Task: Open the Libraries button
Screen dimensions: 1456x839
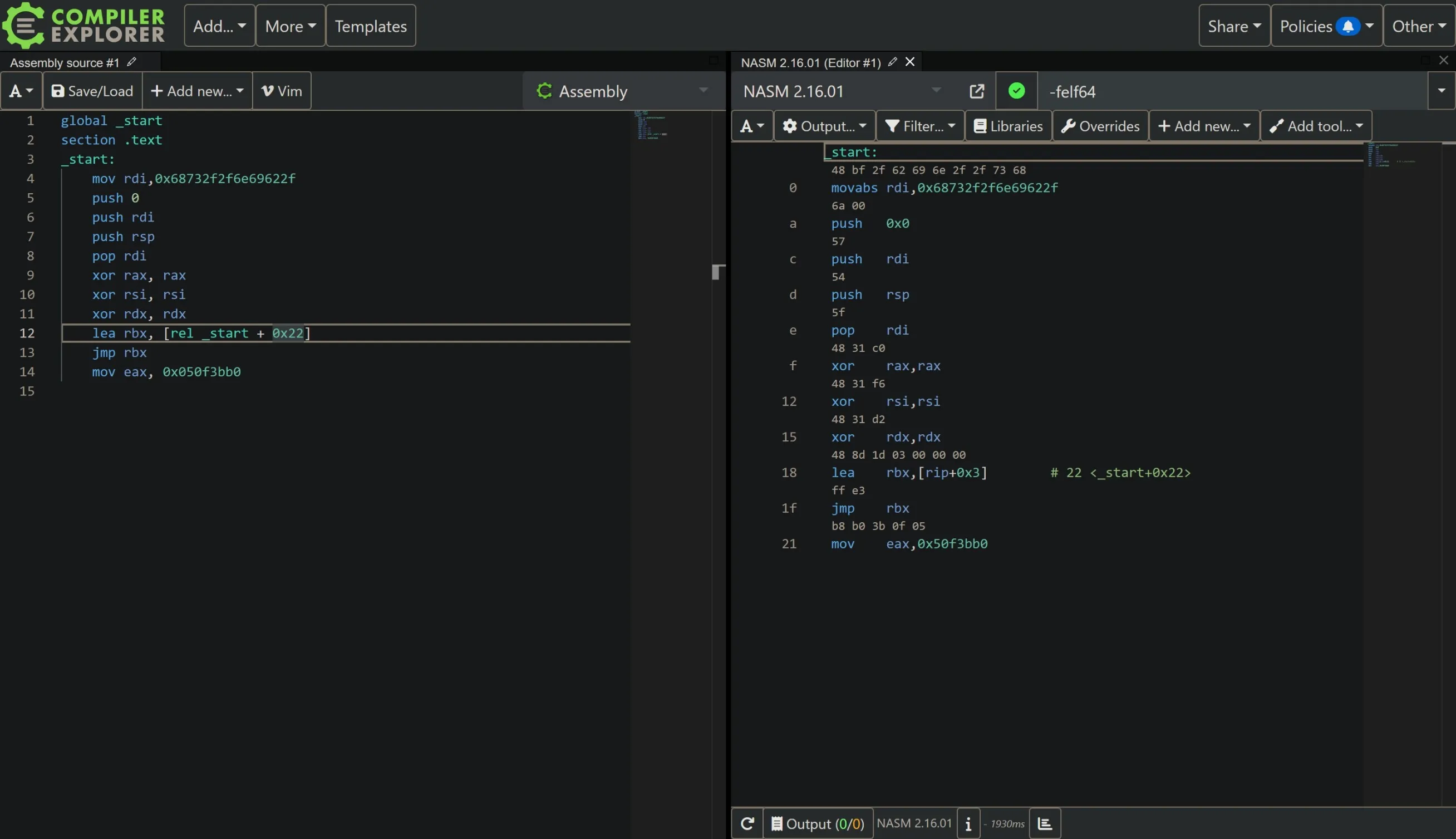Action: point(1008,126)
